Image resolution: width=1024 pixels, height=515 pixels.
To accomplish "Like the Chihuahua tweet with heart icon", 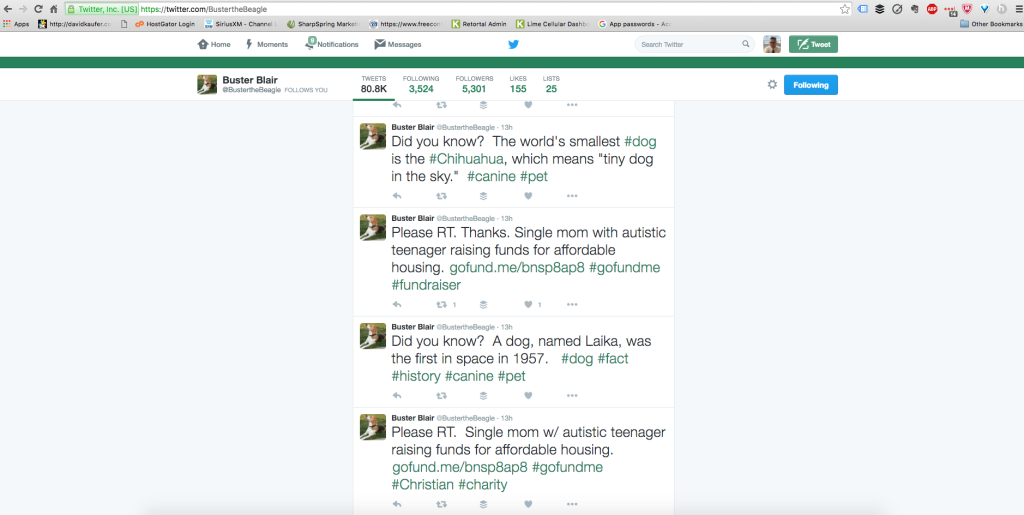I will point(528,196).
